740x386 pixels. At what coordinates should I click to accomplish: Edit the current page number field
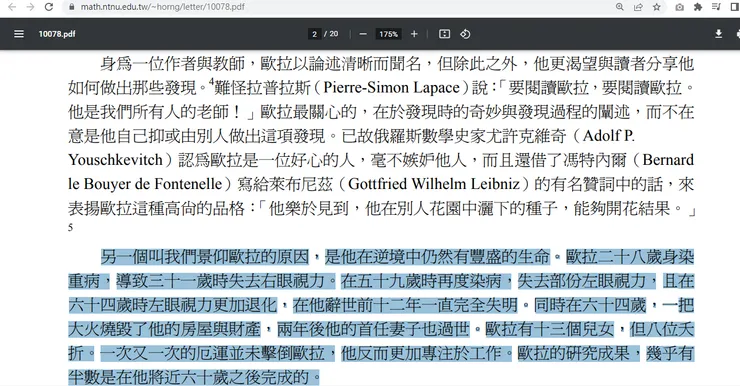click(x=314, y=34)
